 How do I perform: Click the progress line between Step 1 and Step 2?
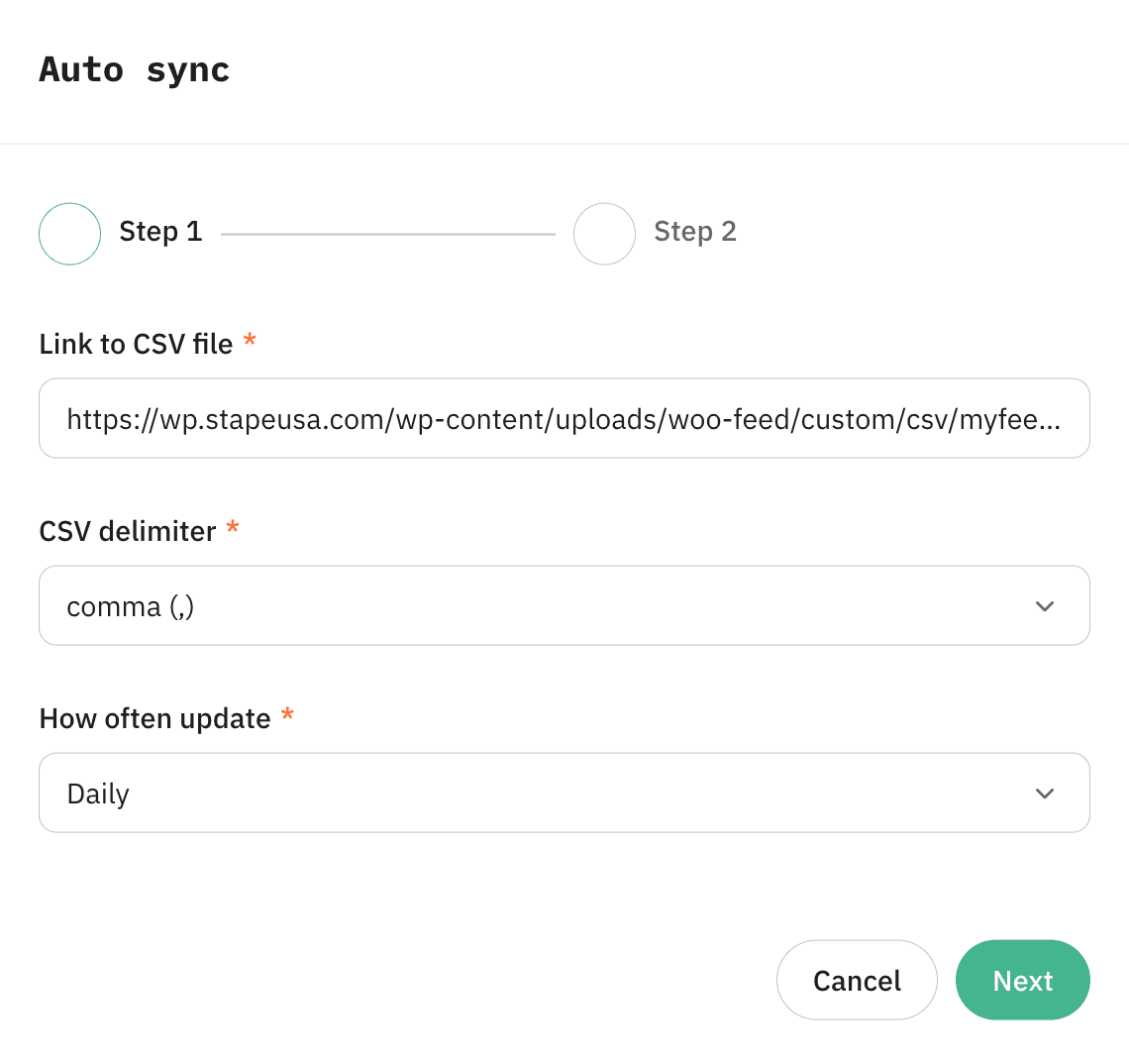389,233
